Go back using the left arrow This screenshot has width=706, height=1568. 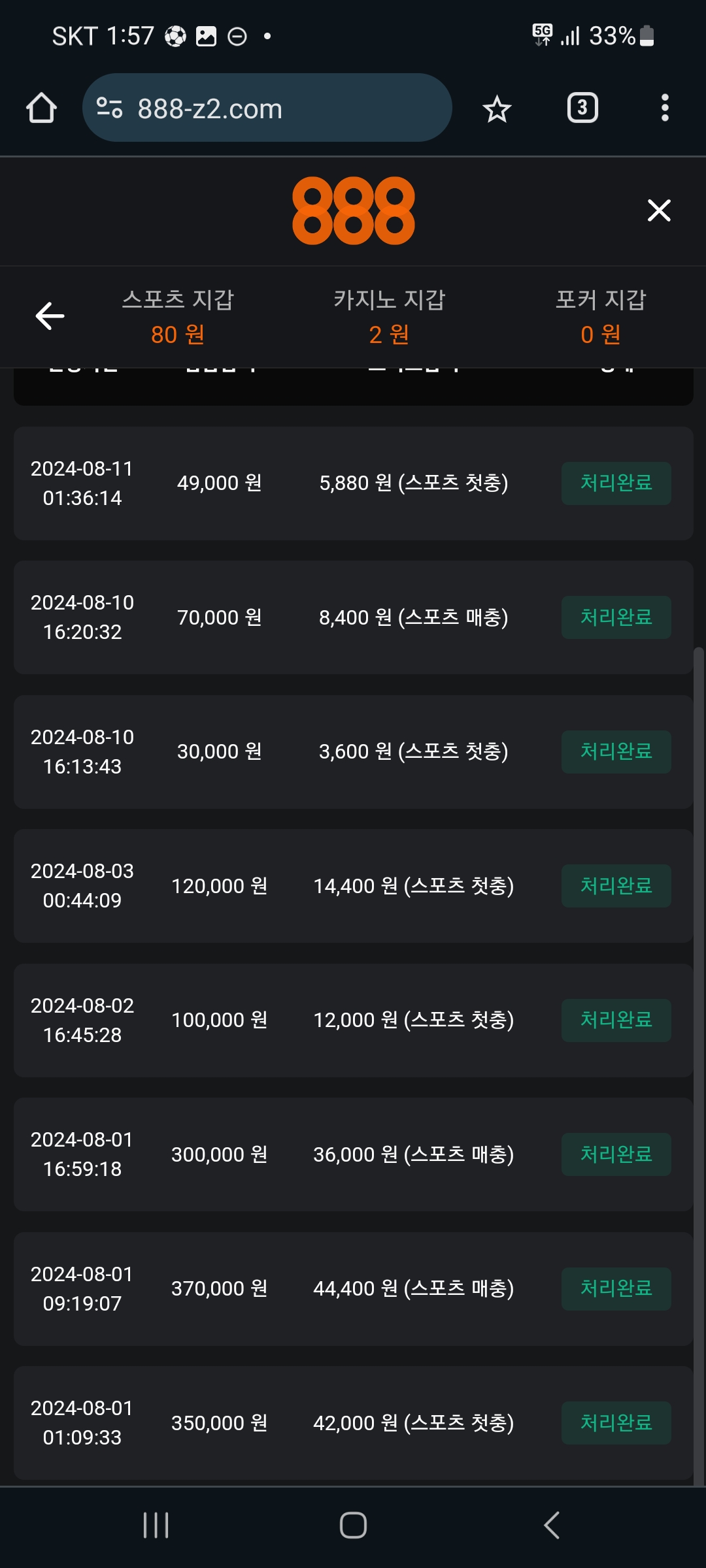pos(50,316)
